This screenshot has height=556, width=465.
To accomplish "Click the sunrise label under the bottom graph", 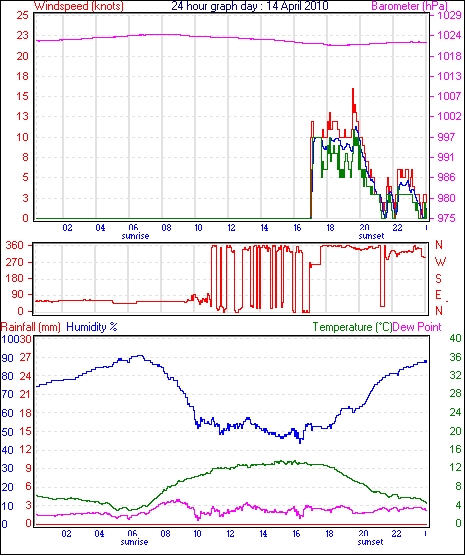I will tap(134, 542).
